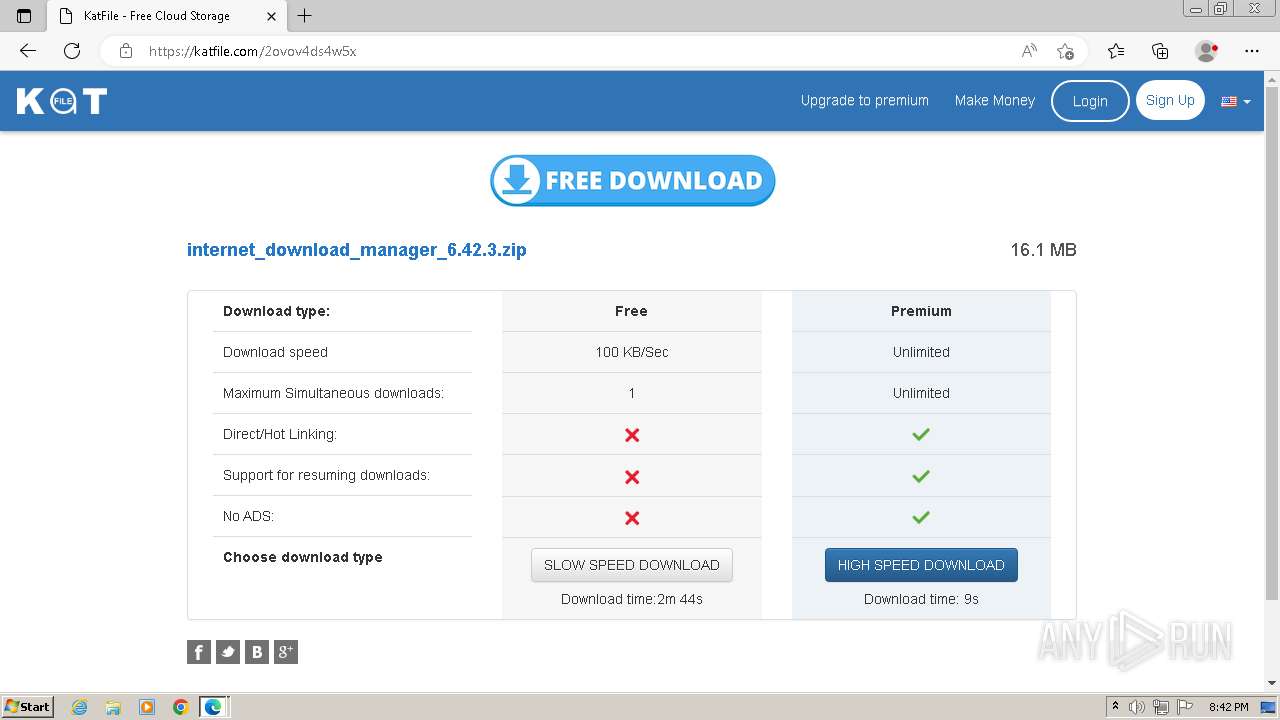Screen dimensions: 1280x720
Task: Click the Facebook share icon
Action: 199,652
